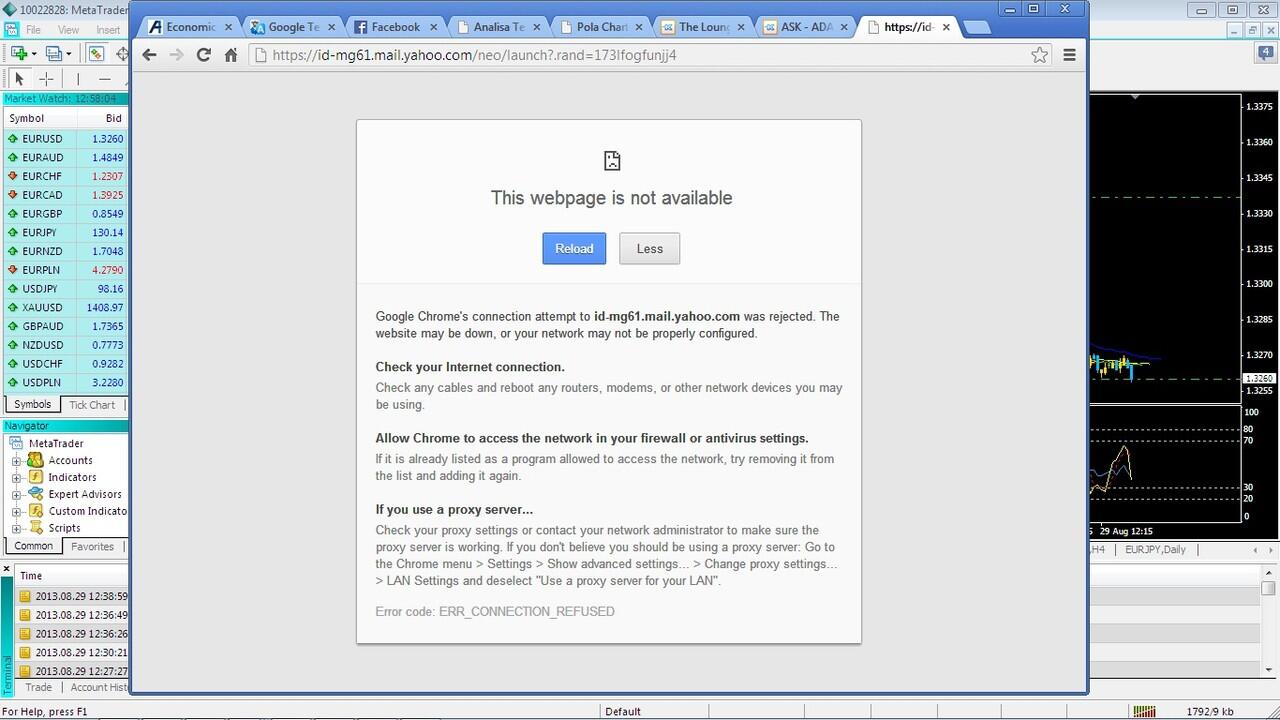Image resolution: width=1280 pixels, height=720 pixels.
Task: Click the Less button
Action: point(649,249)
